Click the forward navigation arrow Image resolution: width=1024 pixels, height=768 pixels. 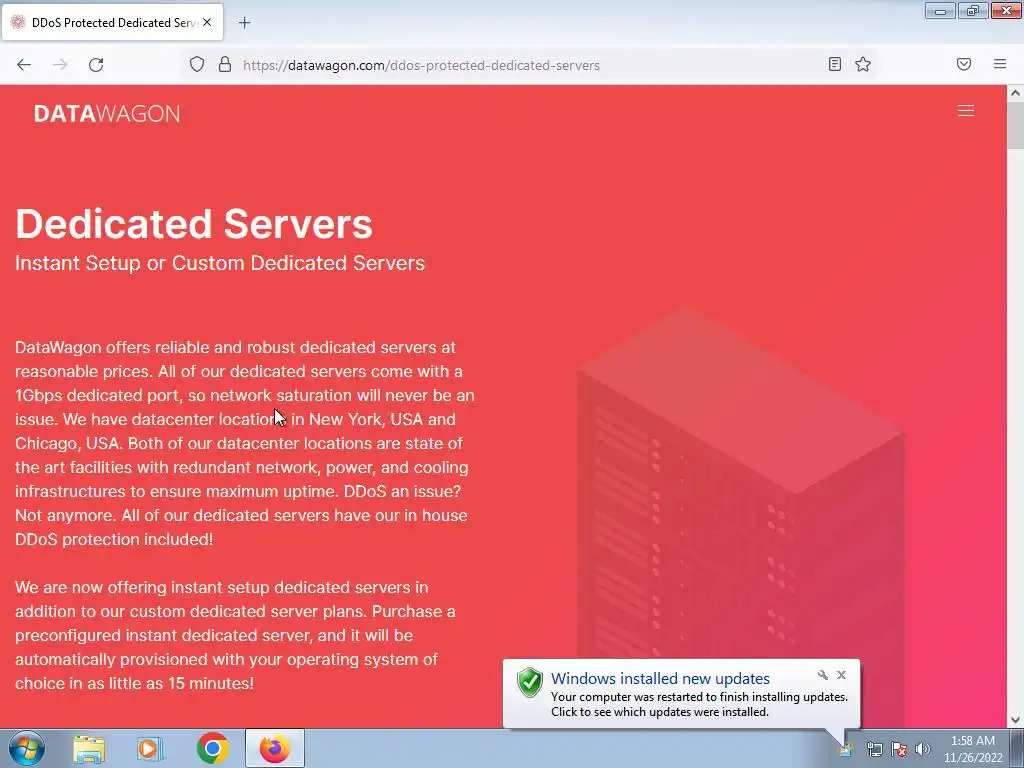point(60,65)
